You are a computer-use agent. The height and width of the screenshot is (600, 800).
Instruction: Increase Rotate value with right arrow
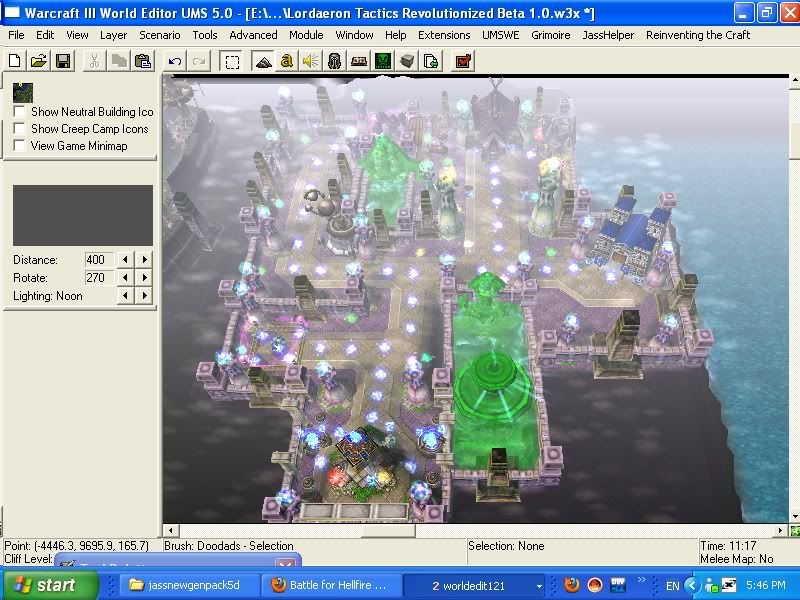pyautogui.click(x=145, y=278)
